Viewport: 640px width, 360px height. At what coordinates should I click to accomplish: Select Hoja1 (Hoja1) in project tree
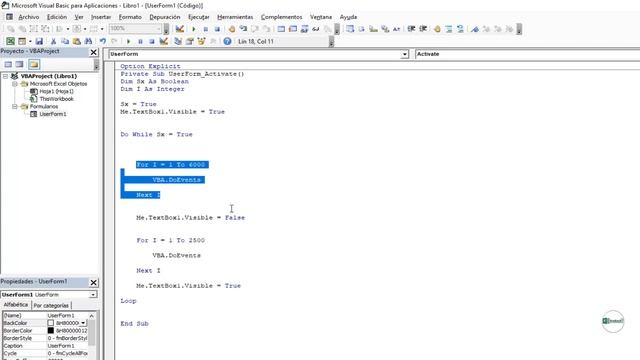pos(56,91)
